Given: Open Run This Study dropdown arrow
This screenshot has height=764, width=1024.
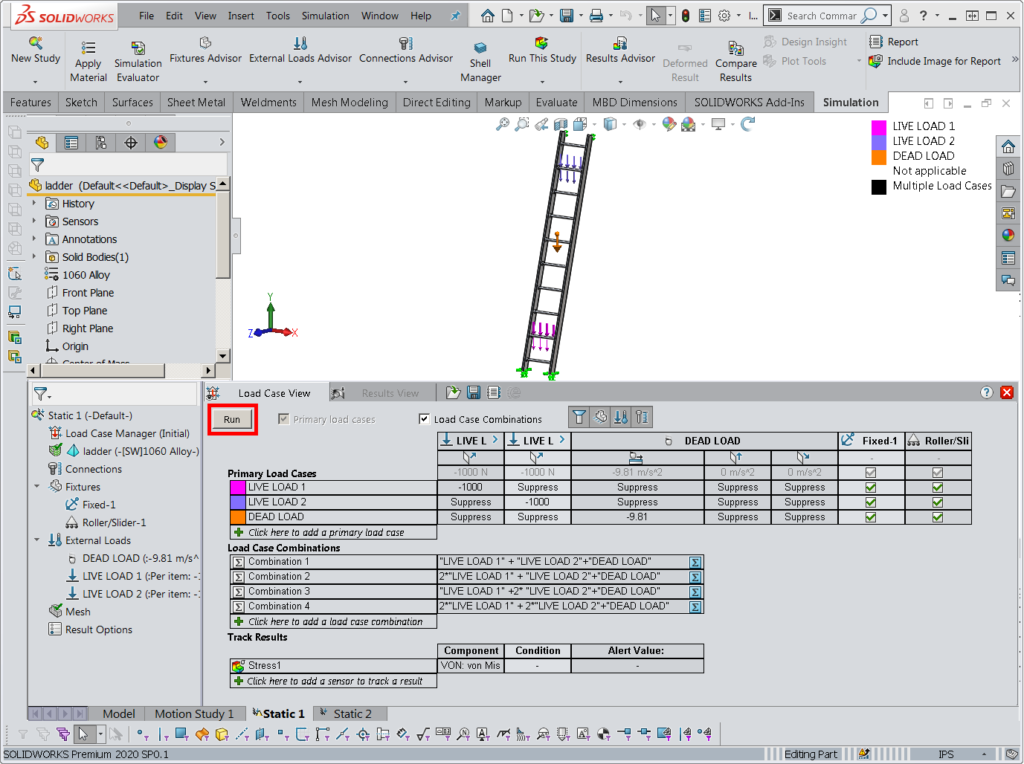Looking at the screenshot, I should pos(542,82).
